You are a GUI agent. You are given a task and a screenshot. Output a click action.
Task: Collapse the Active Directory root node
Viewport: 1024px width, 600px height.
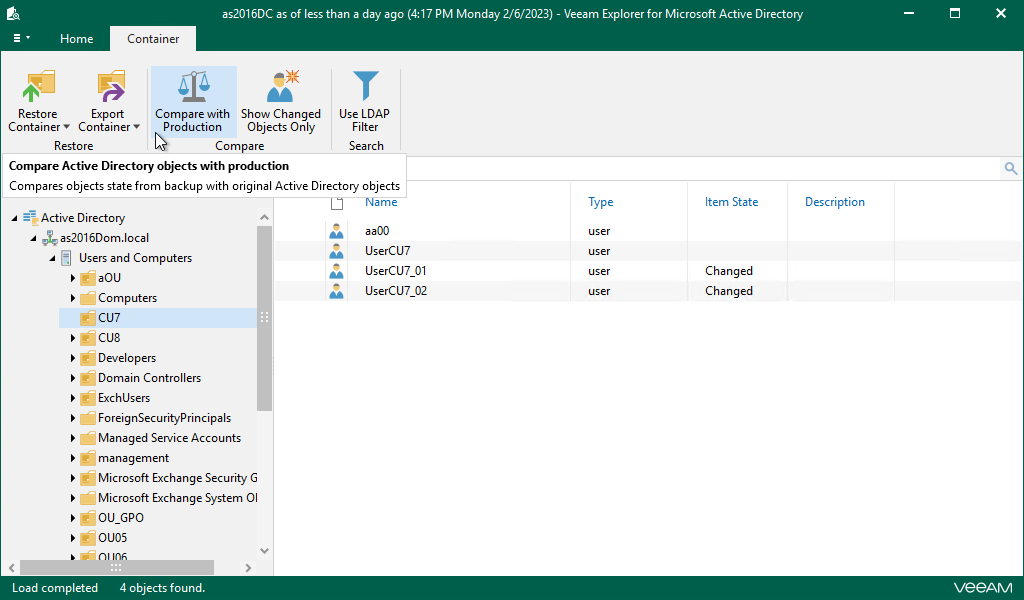click(14, 218)
